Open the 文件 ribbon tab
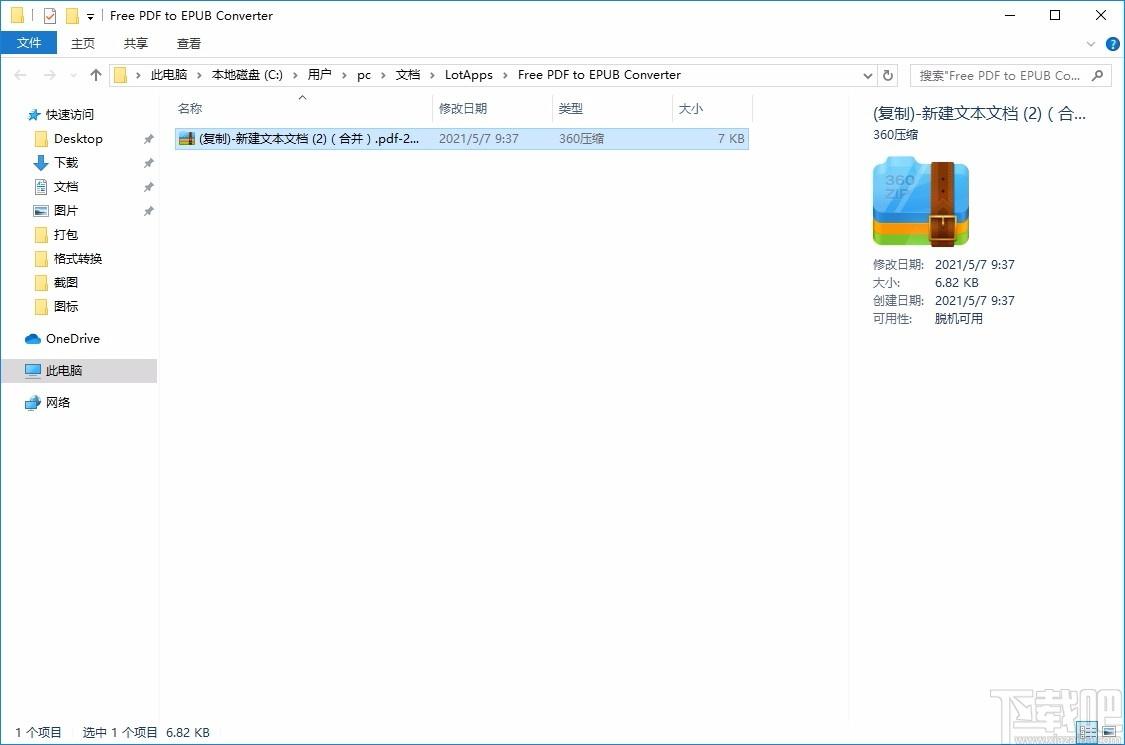The width and height of the screenshot is (1125, 745). pyautogui.click(x=29, y=43)
